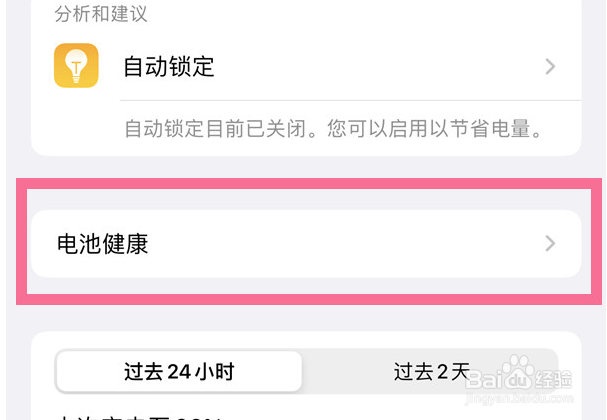
Task: Tap the chevron arrow beside 电池健康
Action: pos(550,243)
